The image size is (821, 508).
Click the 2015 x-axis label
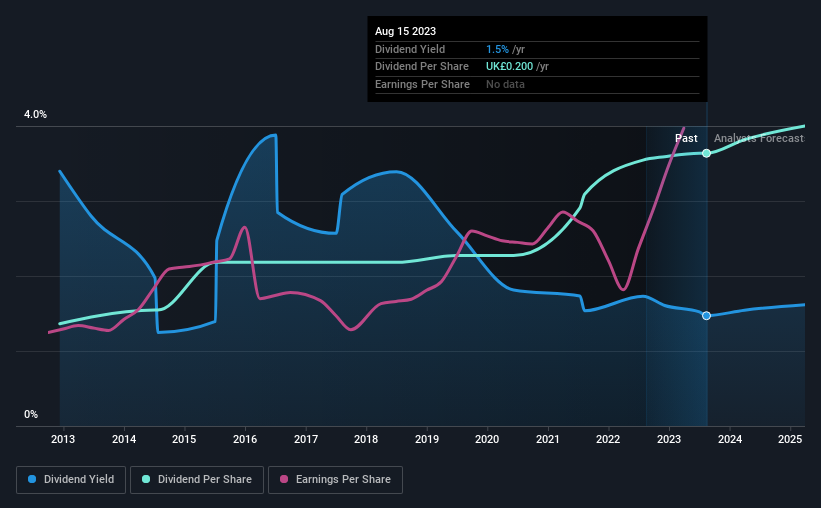click(x=184, y=439)
